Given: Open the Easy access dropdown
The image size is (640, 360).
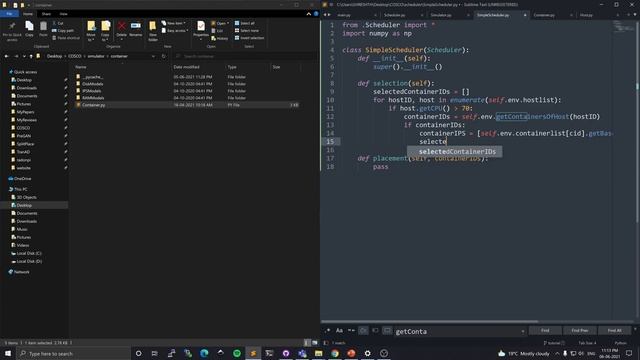Looking at the screenshot, I should pyautogui.click(x=175, y=31).
